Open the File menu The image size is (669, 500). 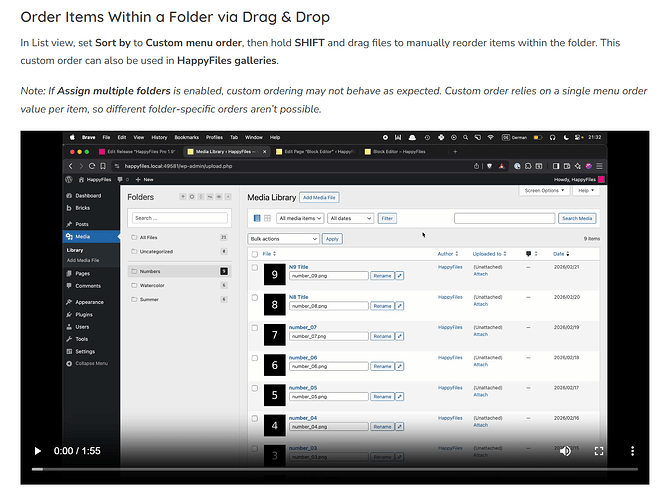click(106, 137)
